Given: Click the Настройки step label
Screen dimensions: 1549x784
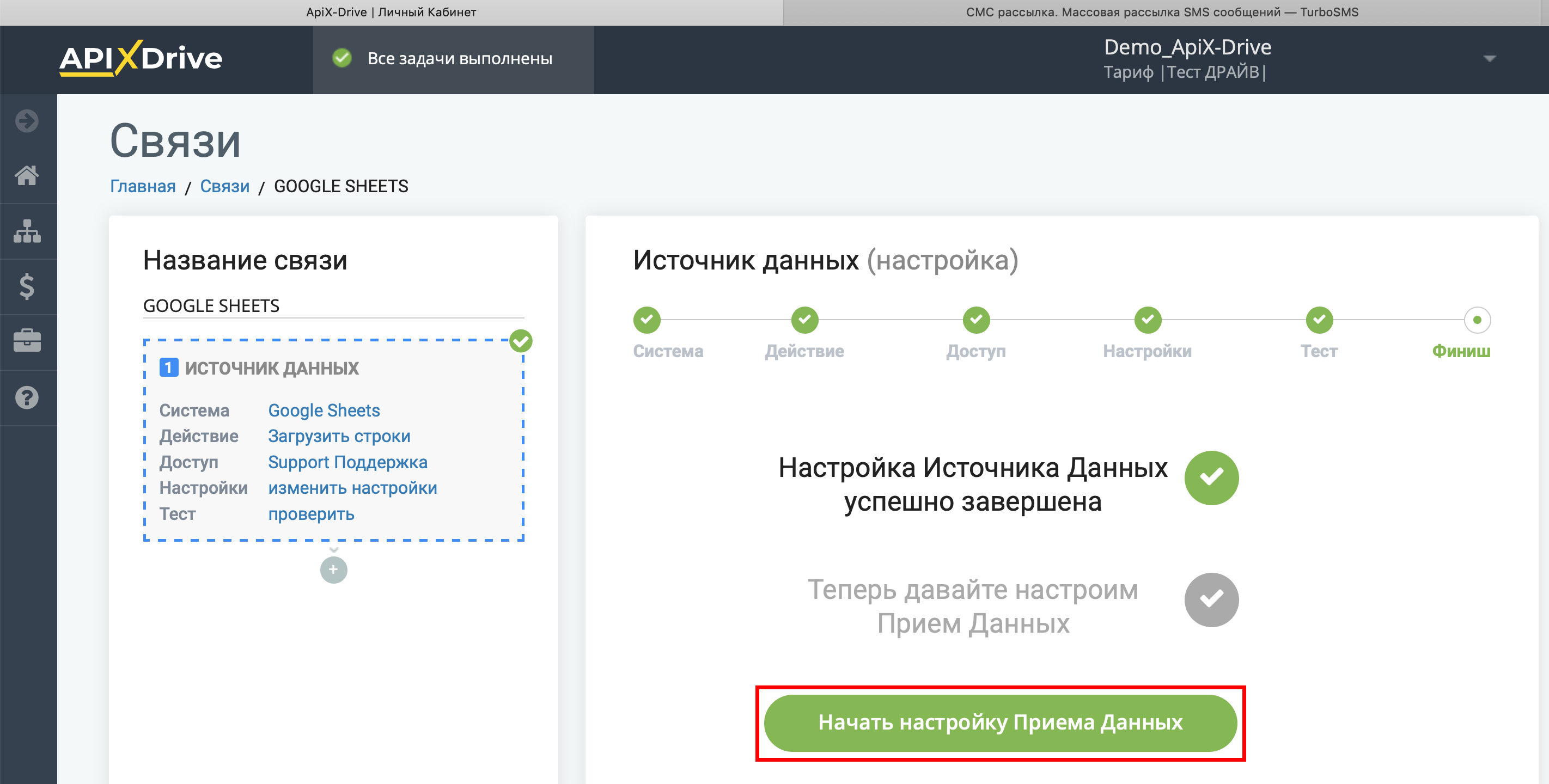Looking at the screenshot, I should (x=1148, y=351).
